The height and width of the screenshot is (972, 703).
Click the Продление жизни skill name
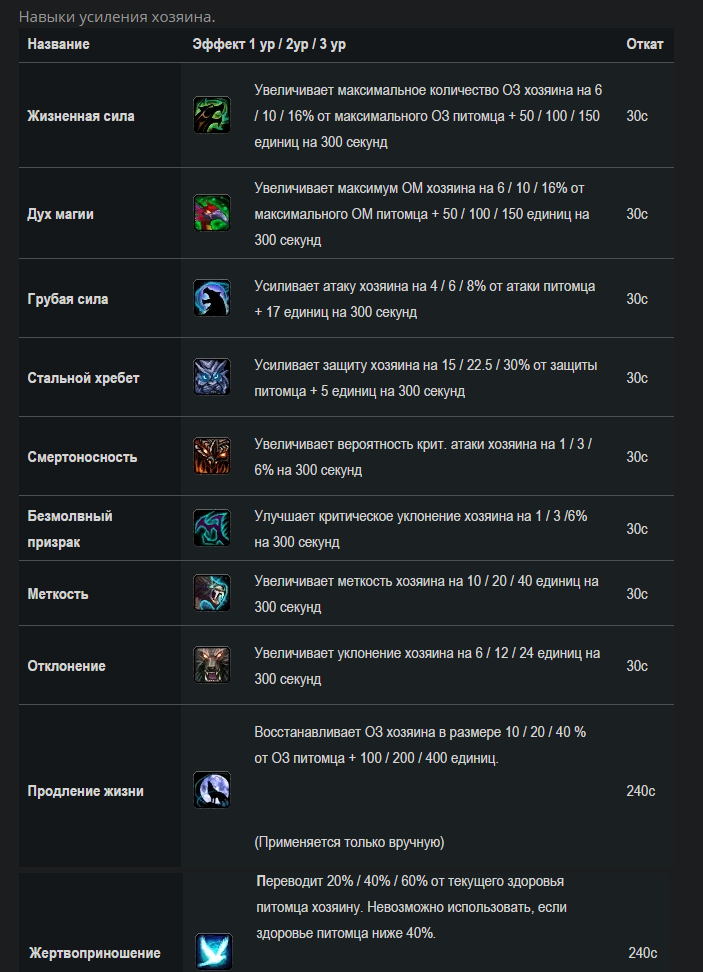coord(86,791)
